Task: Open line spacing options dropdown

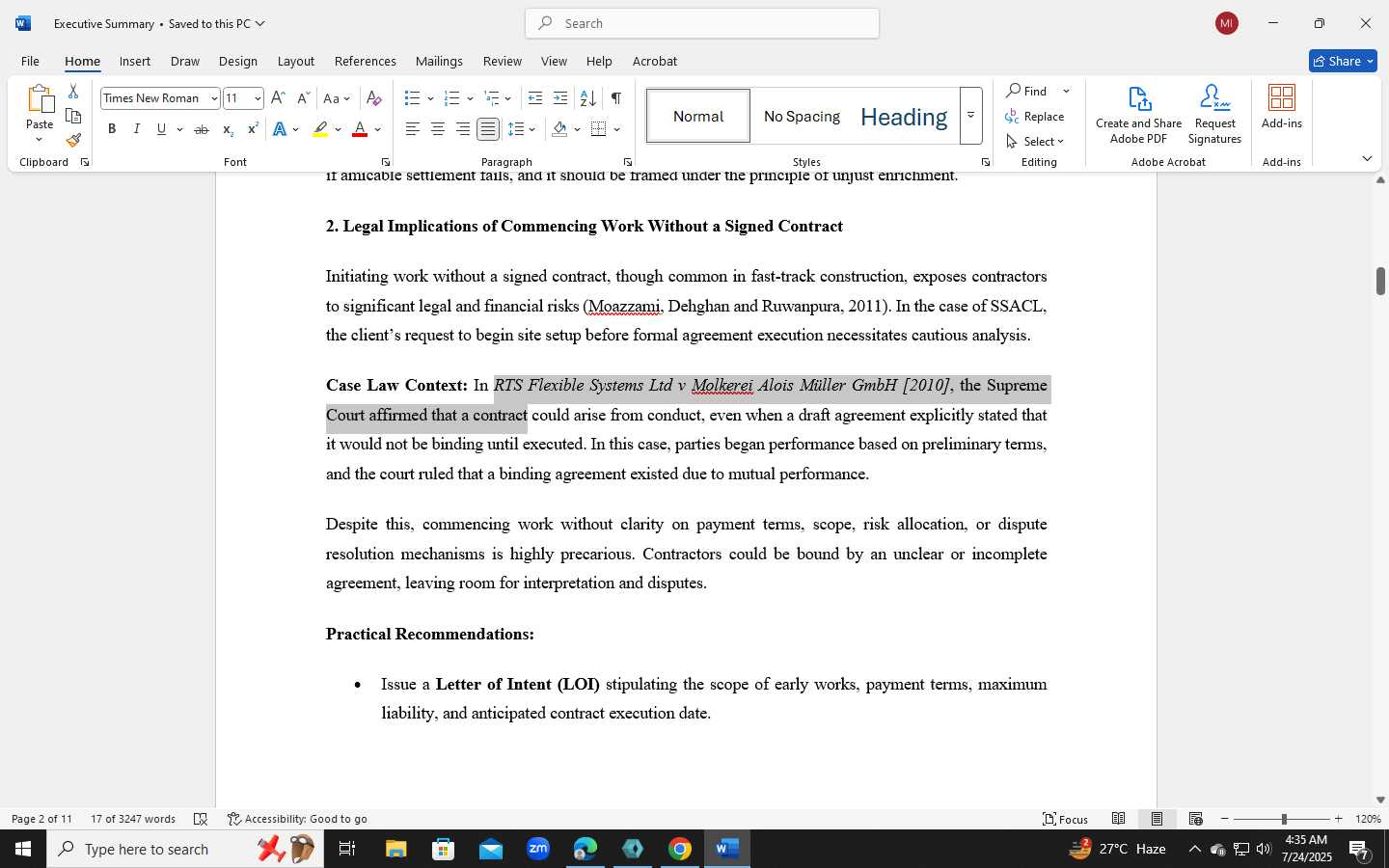Action: [x=532, y=129]
